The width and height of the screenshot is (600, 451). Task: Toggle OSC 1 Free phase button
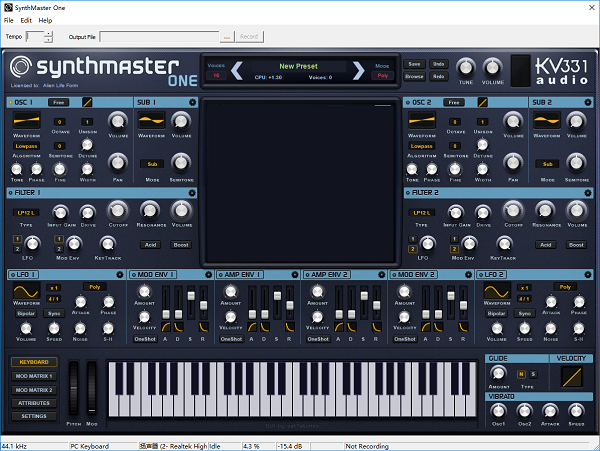59,103
